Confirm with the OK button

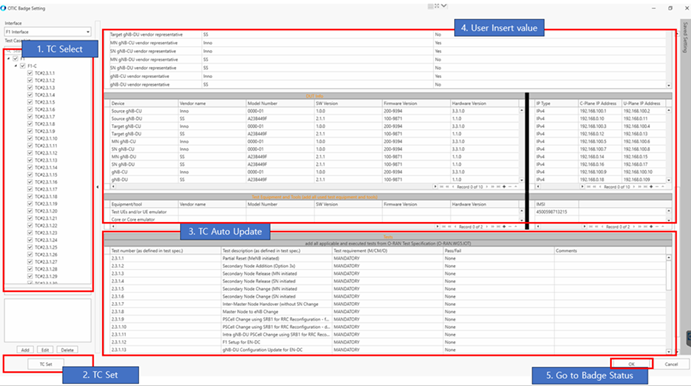pos(631,364)
